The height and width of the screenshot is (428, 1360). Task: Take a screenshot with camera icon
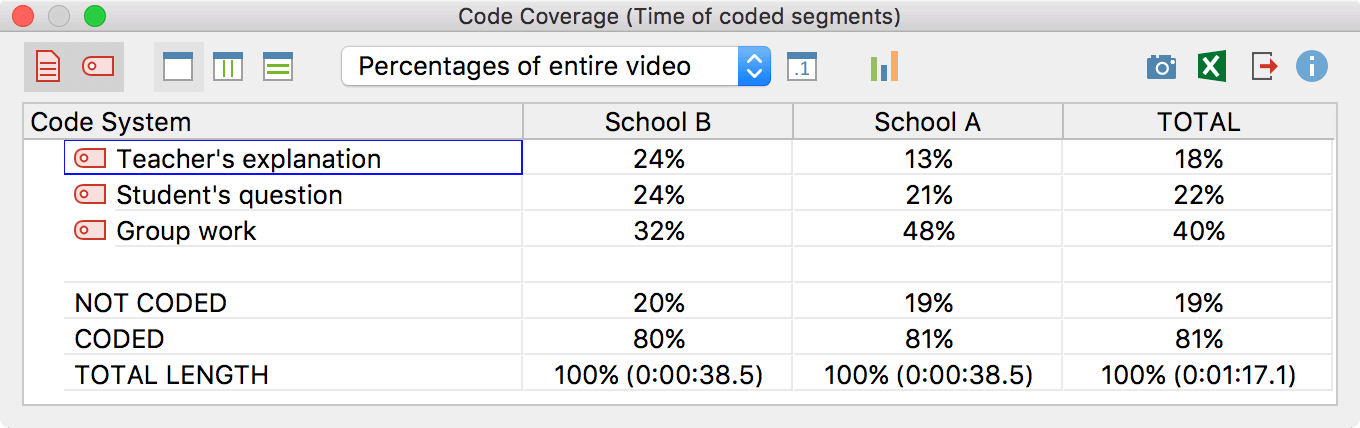point(1161,67)
